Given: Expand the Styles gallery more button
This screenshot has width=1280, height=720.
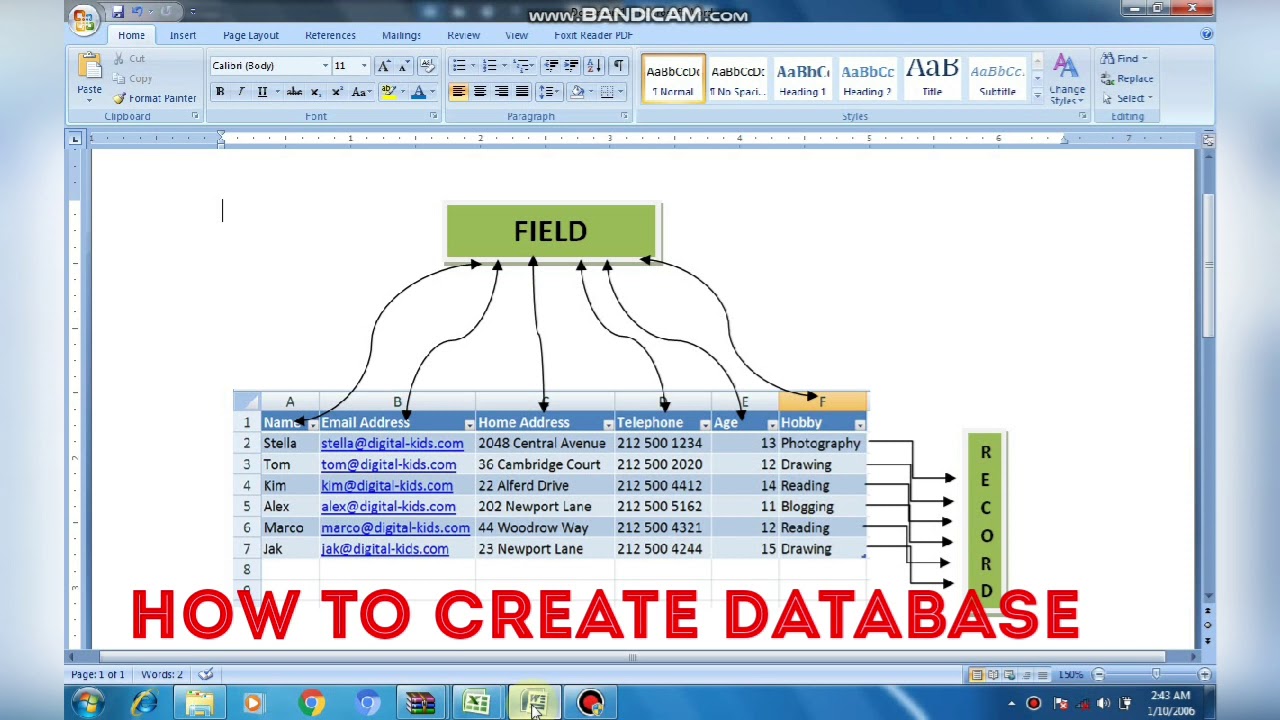Looking at the screenshot, I should coord(1037,97).
